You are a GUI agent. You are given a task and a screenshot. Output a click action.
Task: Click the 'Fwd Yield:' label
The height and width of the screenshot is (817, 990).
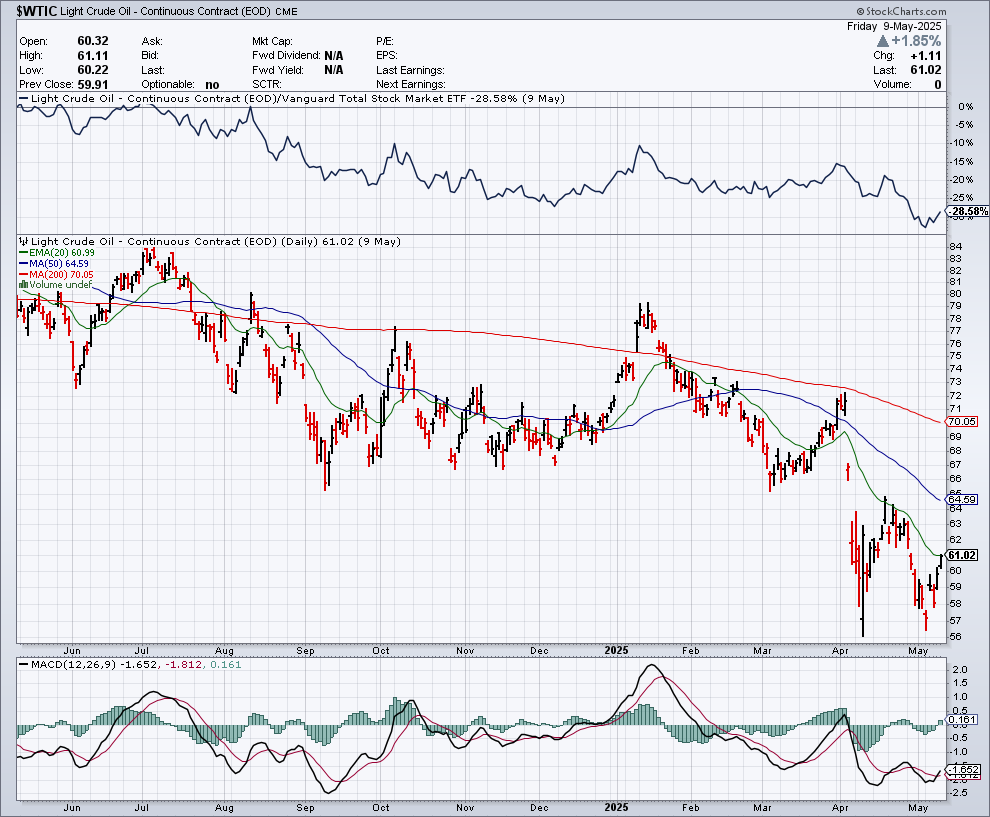click(278, 70)
